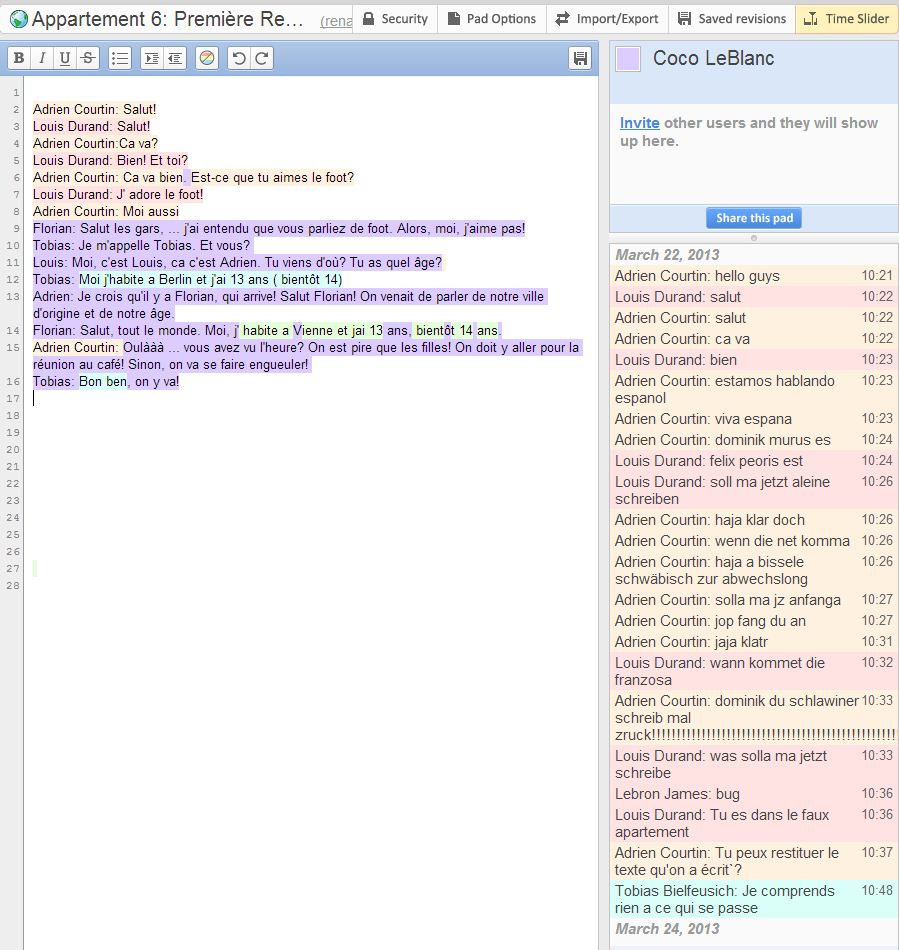Redo the last undone edit
Screen dimensions: 899x950
261,59
